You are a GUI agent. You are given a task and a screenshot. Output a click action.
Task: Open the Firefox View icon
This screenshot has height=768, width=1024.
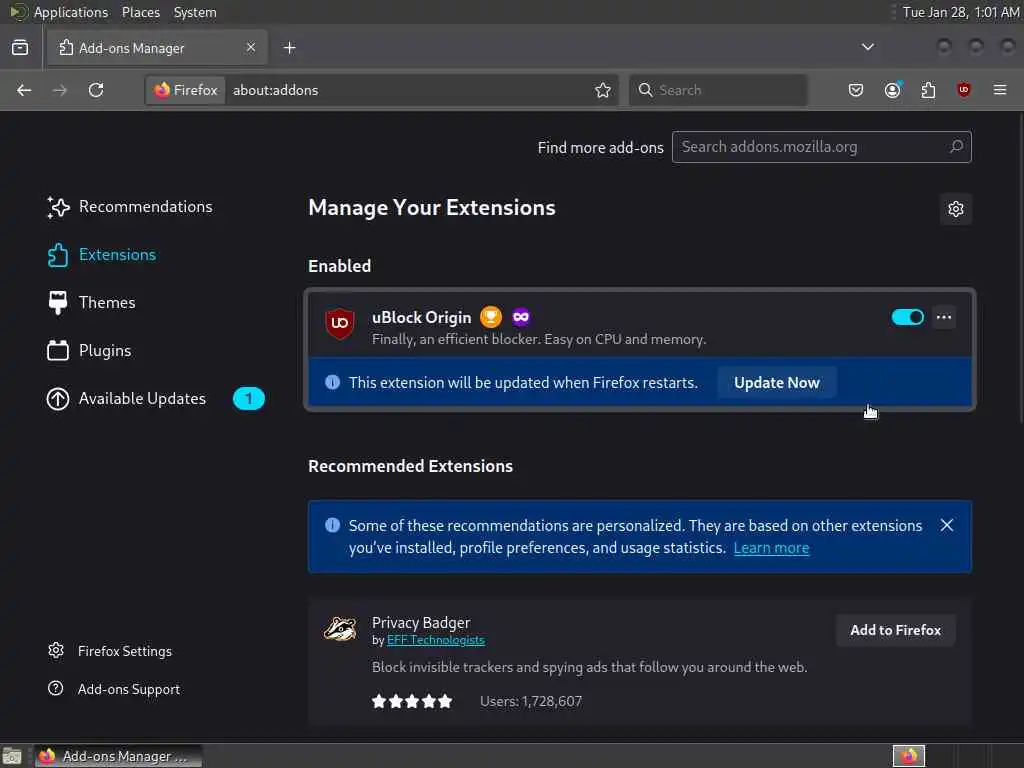pos(20,48)
